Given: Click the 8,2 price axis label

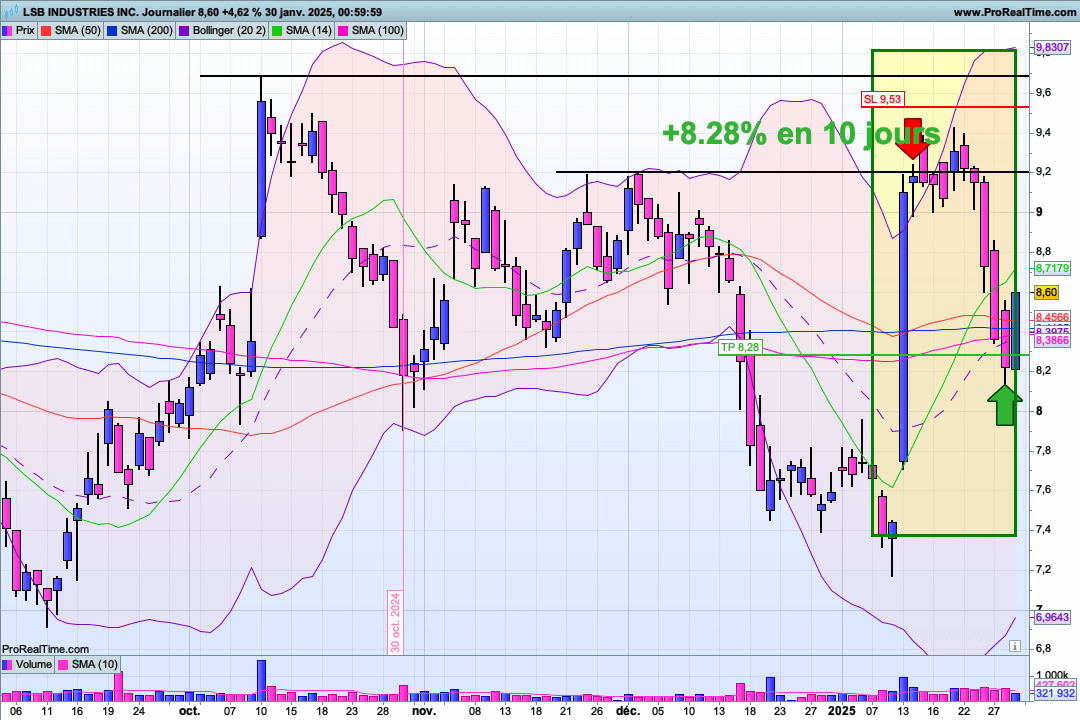Looking at the screenshot, I should click(1043, 371).
